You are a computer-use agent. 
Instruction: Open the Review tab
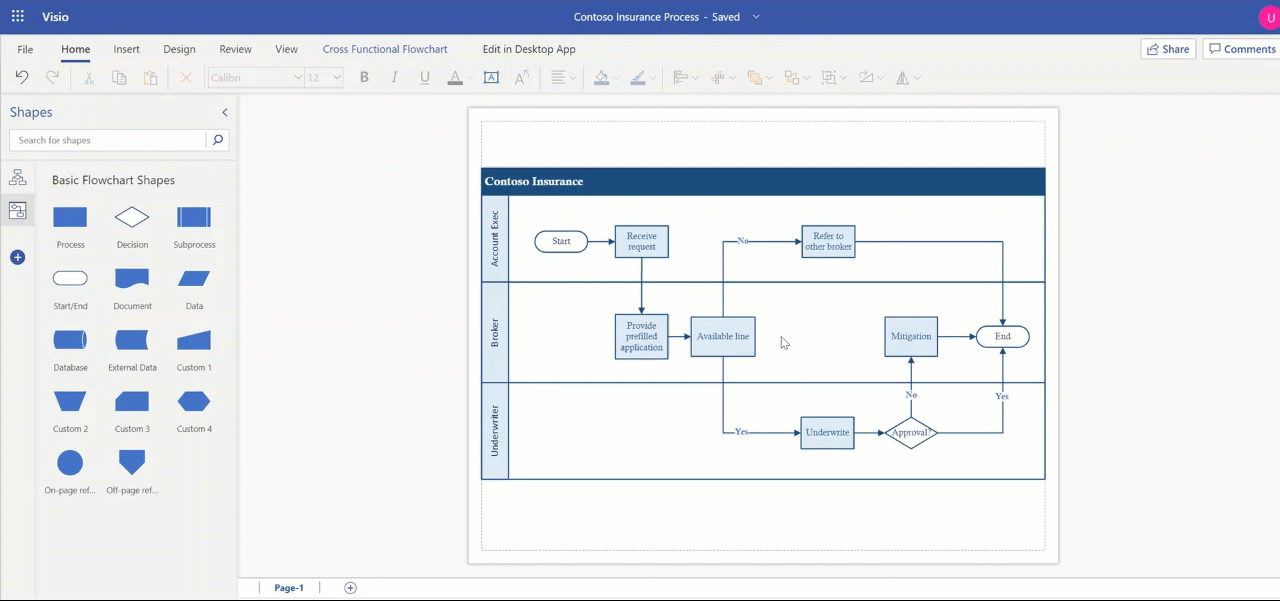coord(235,48)
